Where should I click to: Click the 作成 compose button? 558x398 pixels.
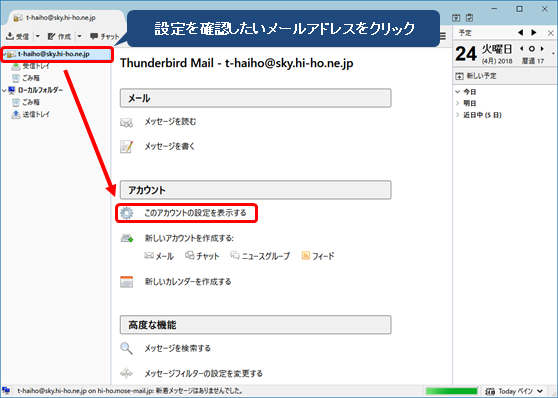(59, 36)
